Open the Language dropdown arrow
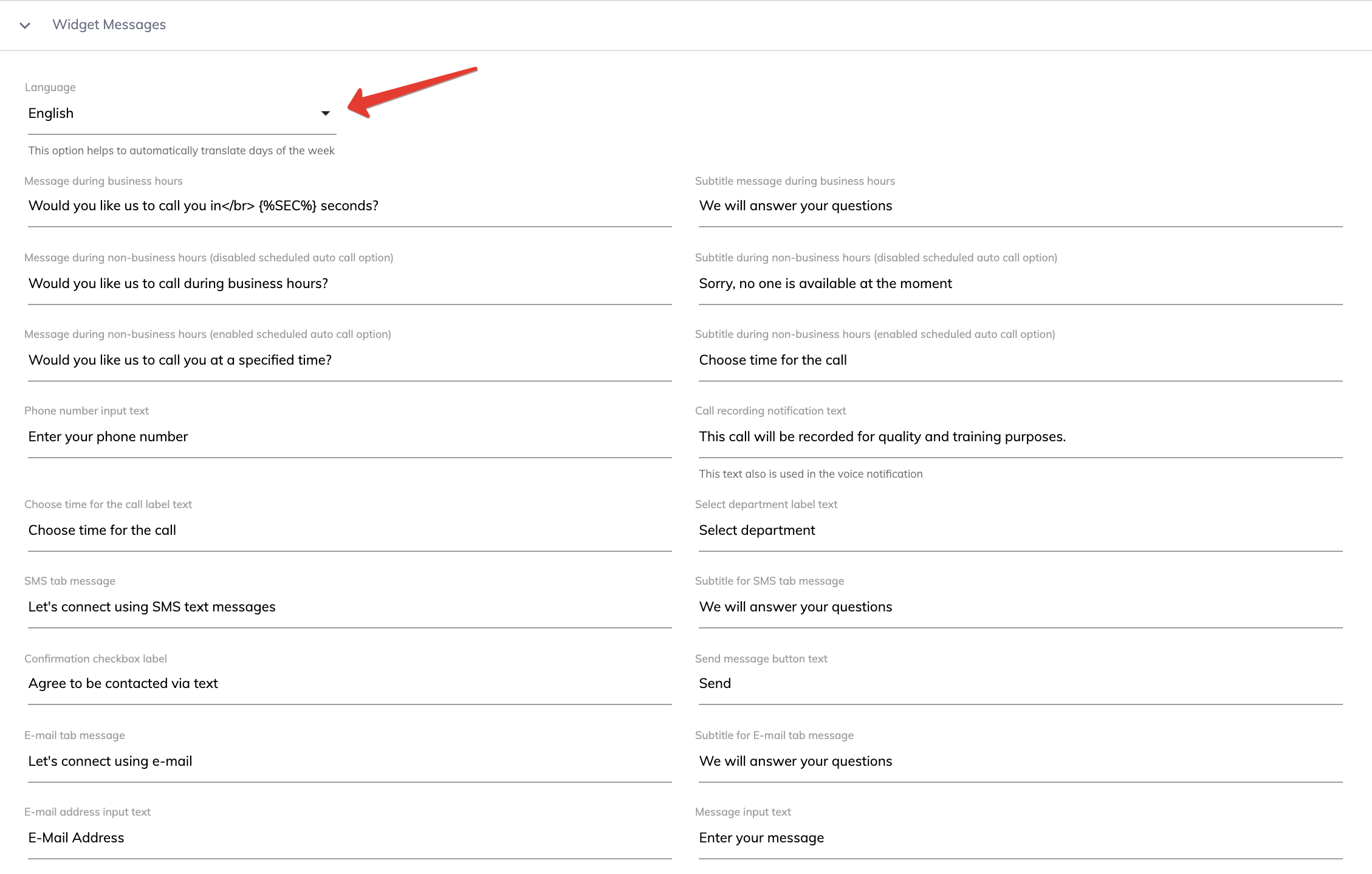 (x=325, y=114)
